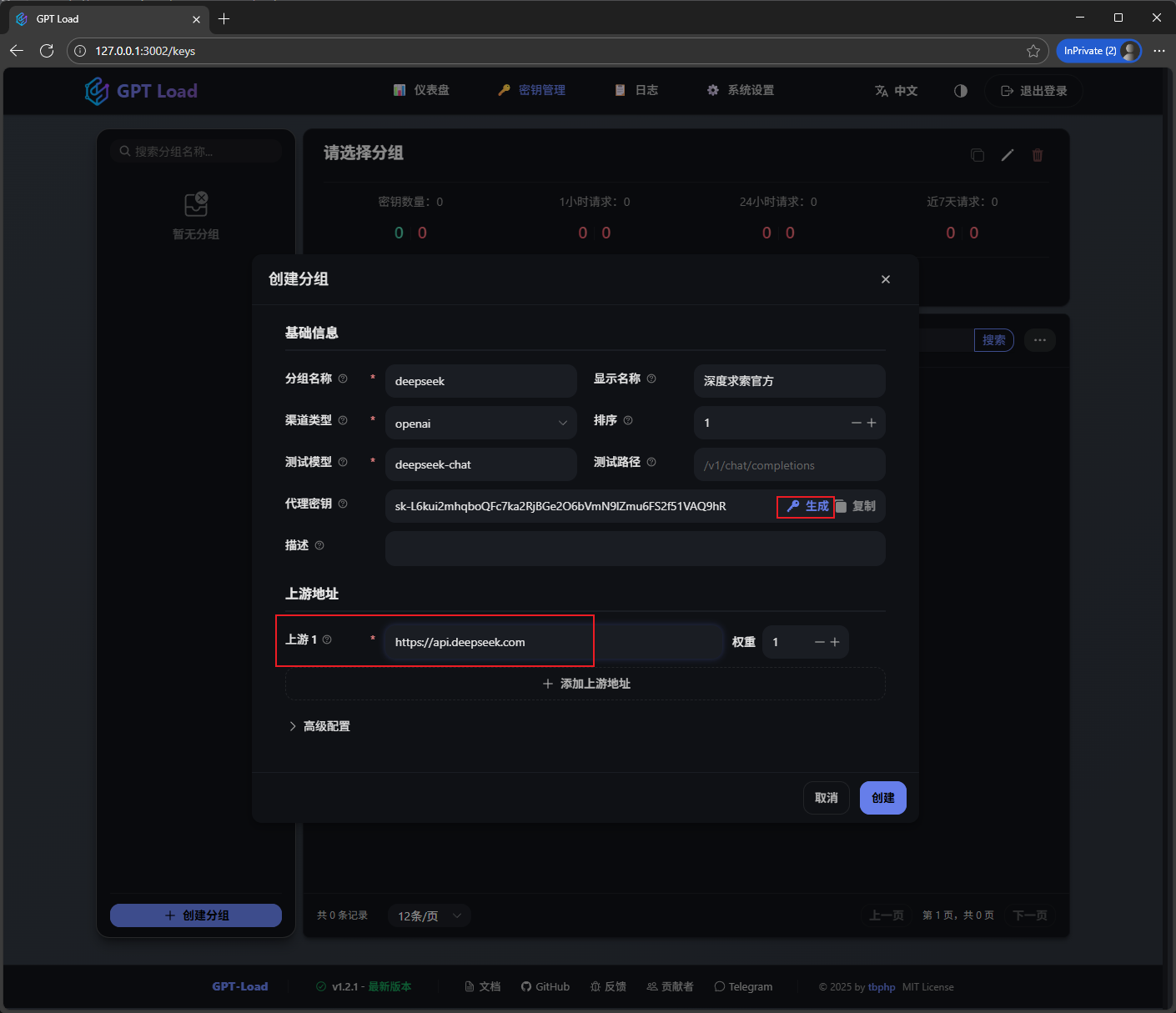
Task: Click the 创建 button
Action: tap(882, 798)
